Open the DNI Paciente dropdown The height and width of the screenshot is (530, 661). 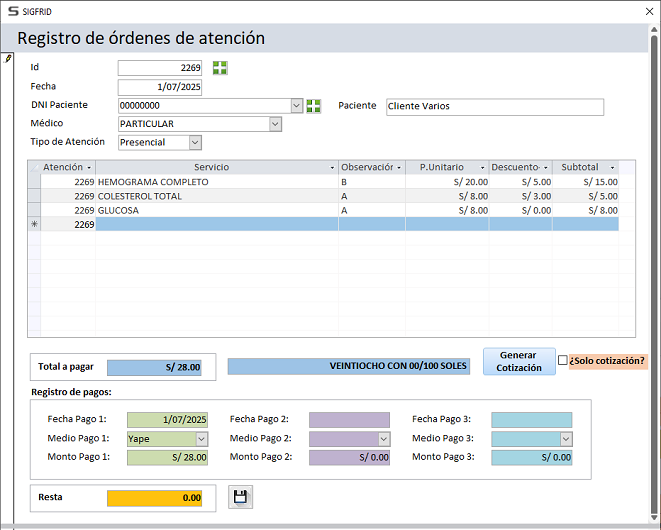pyautogui.click(x=296, y=106)
